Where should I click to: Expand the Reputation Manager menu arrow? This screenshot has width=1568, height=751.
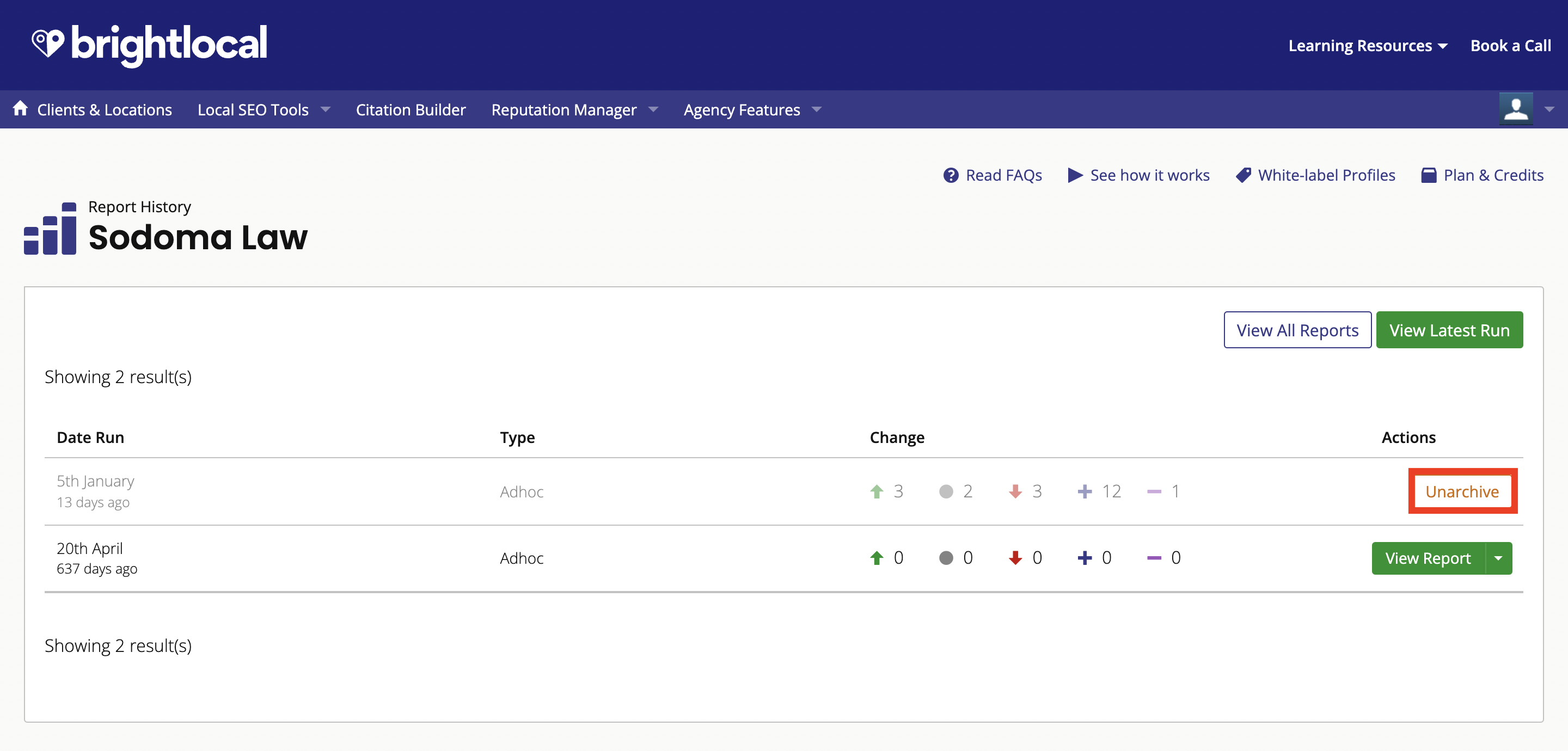(654, 109)
